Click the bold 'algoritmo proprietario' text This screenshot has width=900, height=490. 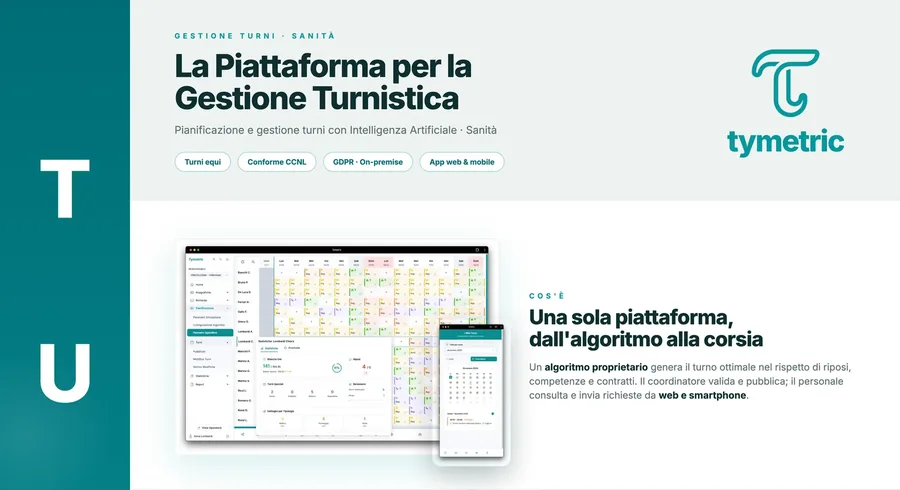pos(596,367)
